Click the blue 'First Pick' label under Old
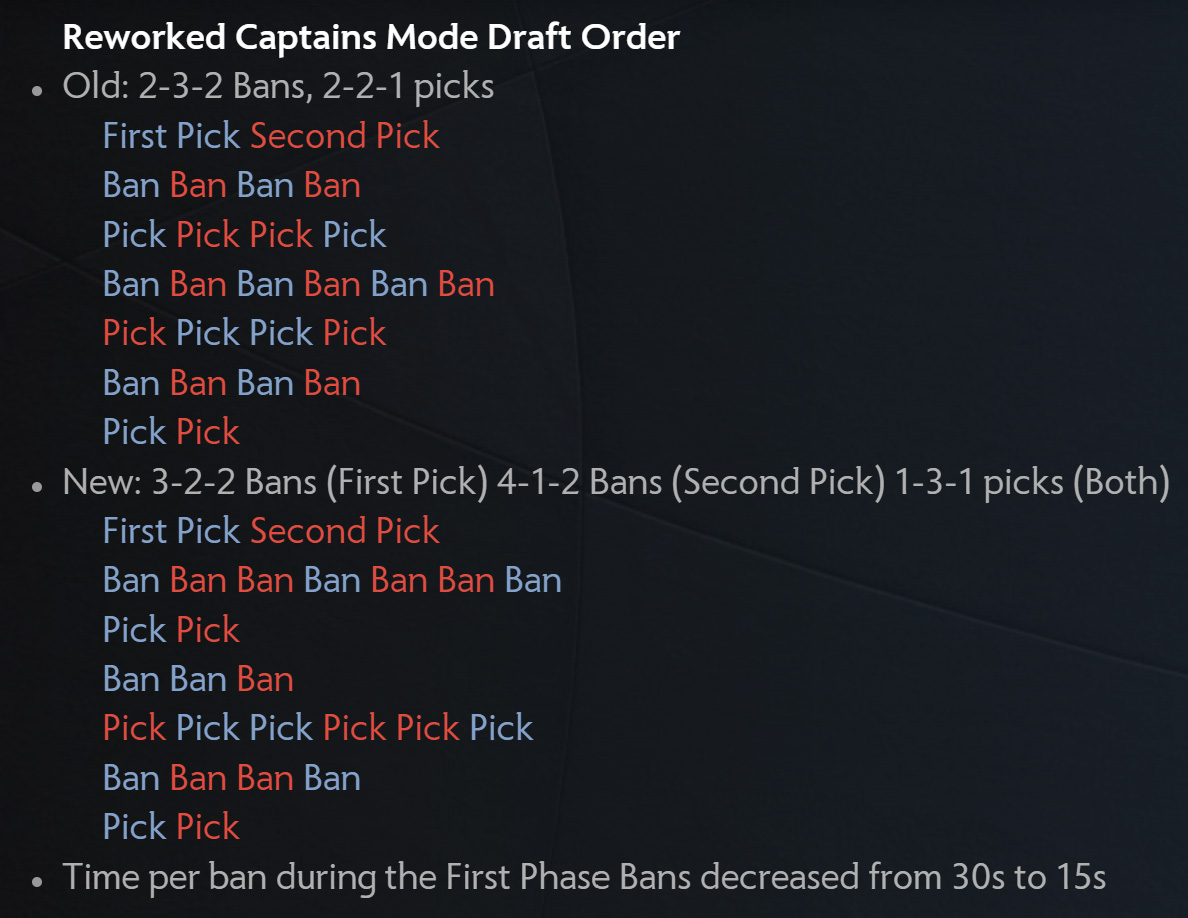1188x918 pixels. point(171,136)
